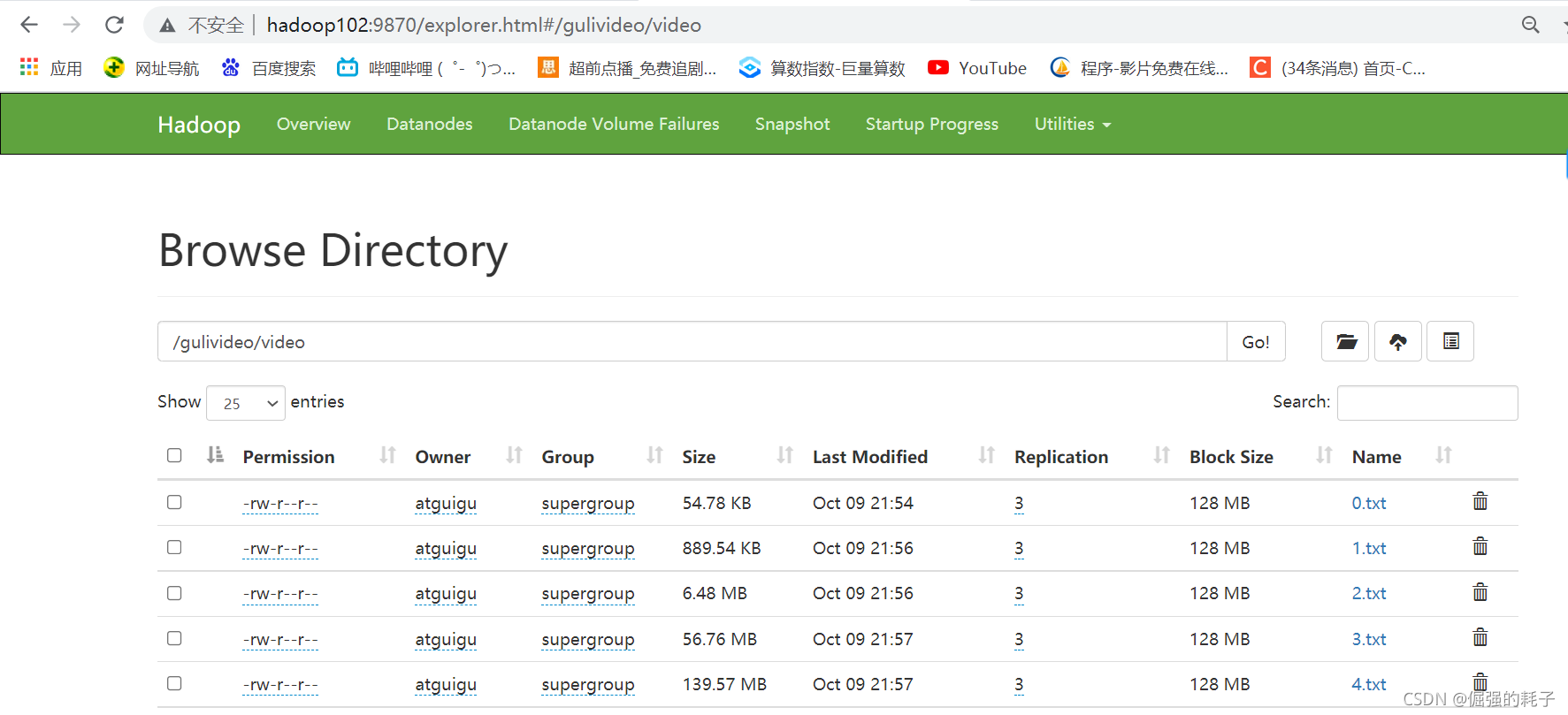Screen dimensions: 1568x715
Task: Click the Search input field
Action: click(x=1427, y=403)
